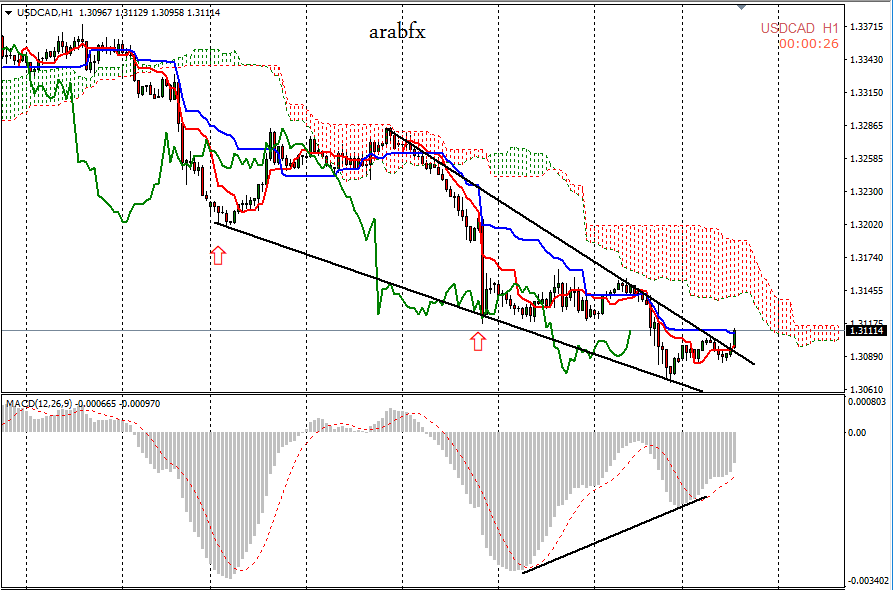
Task: Click price scale value 1.32585
Action: point(866,158)
